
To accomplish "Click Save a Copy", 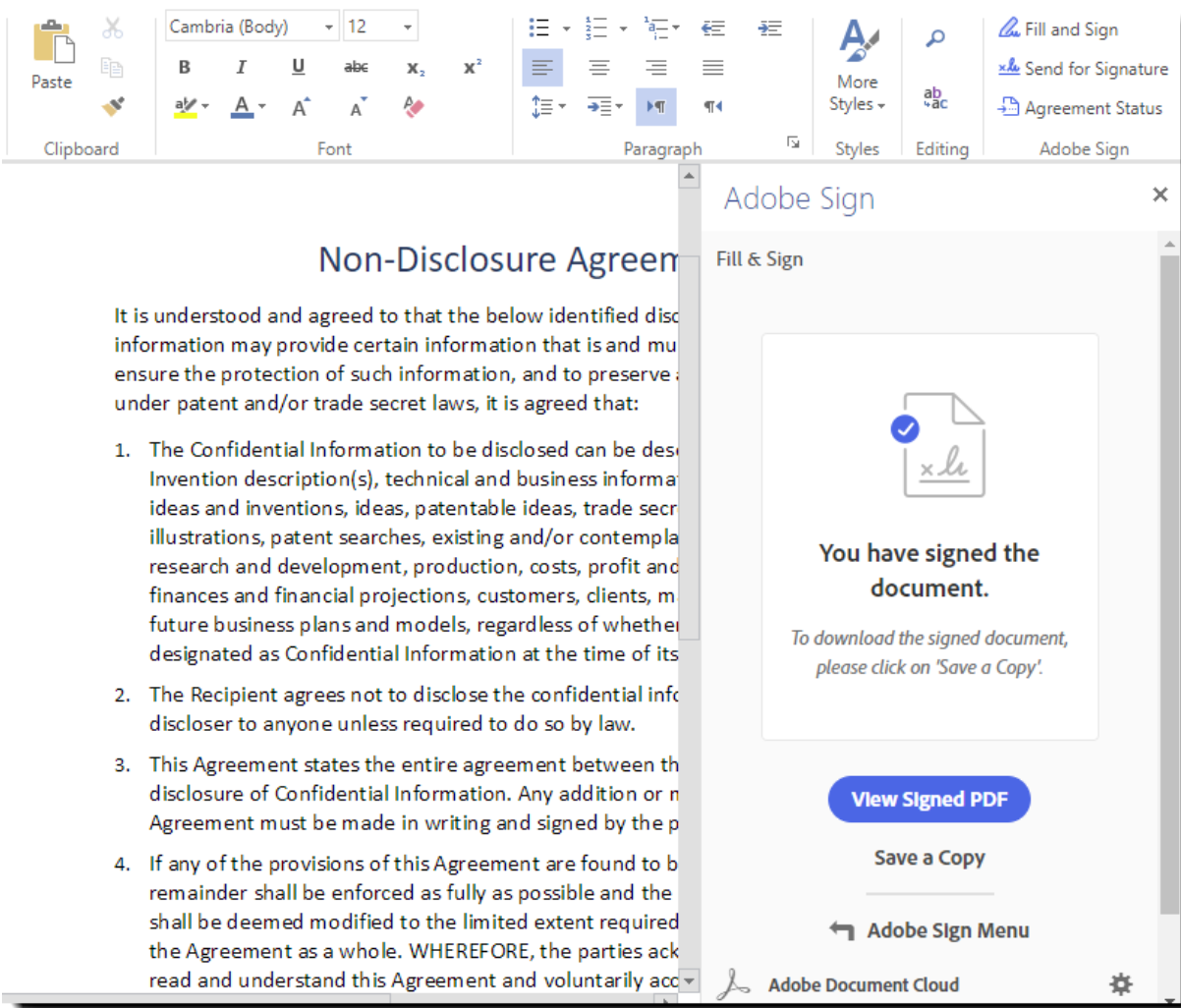I will point(928,858).
